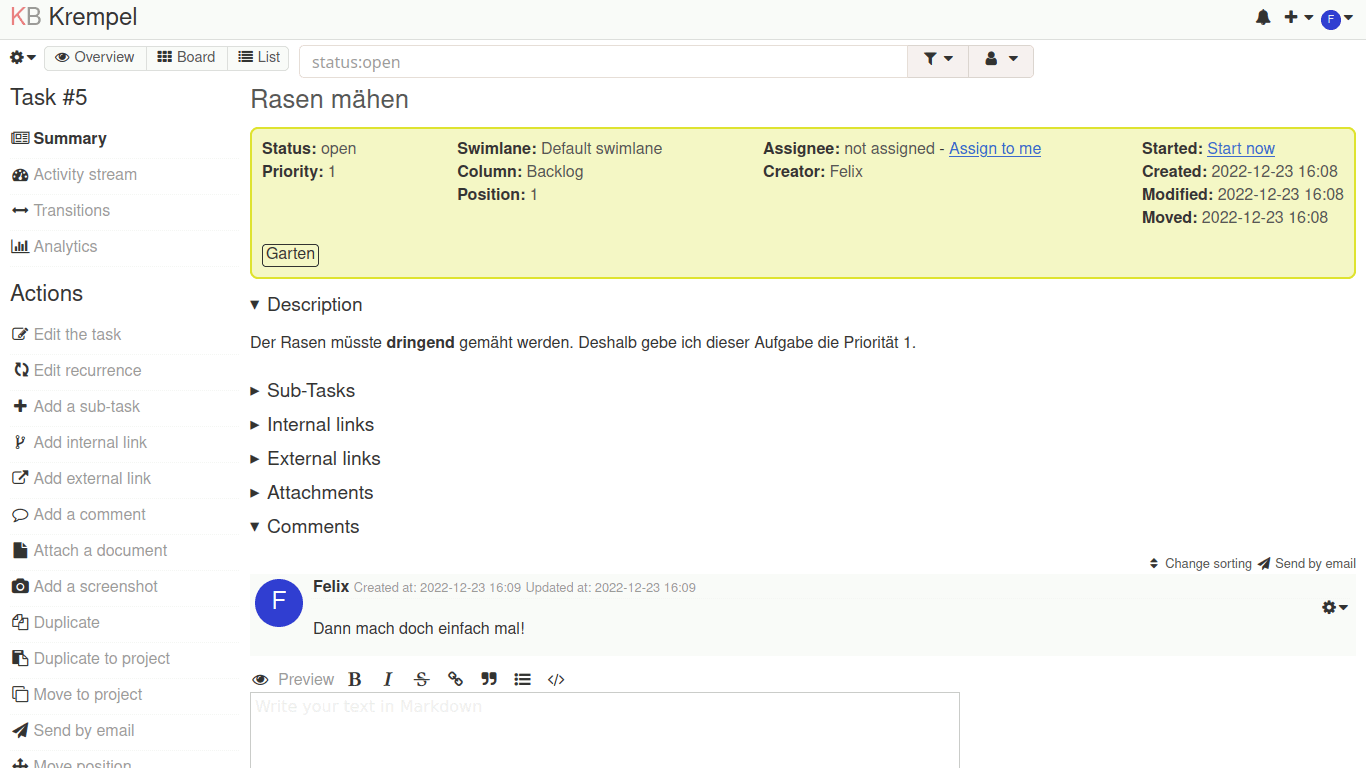Click the Garten tag label
Image resolution: width=1366 pixels, height=768 pixels.
(291, 254)
